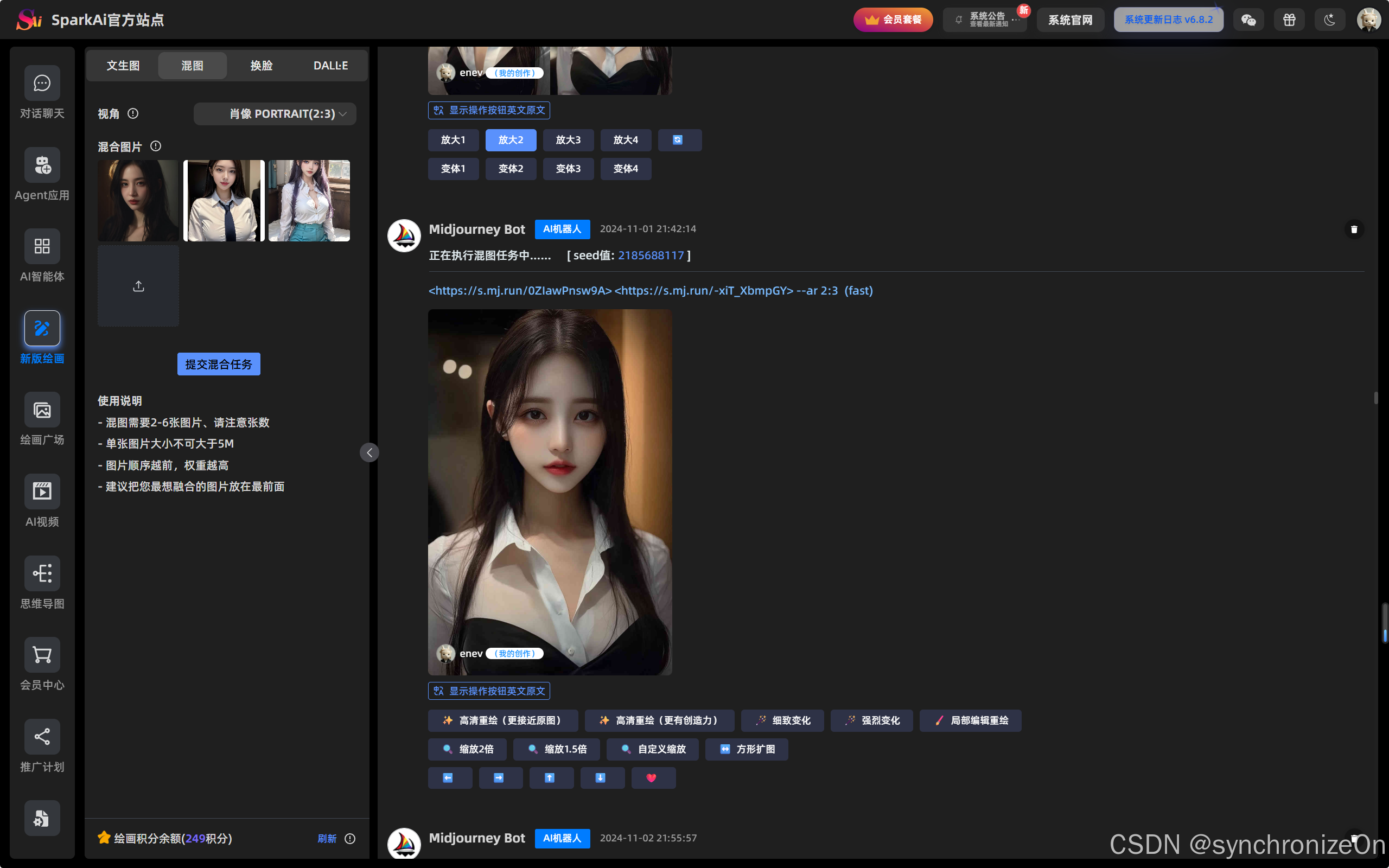Click the heart favorite button under image

653,778
